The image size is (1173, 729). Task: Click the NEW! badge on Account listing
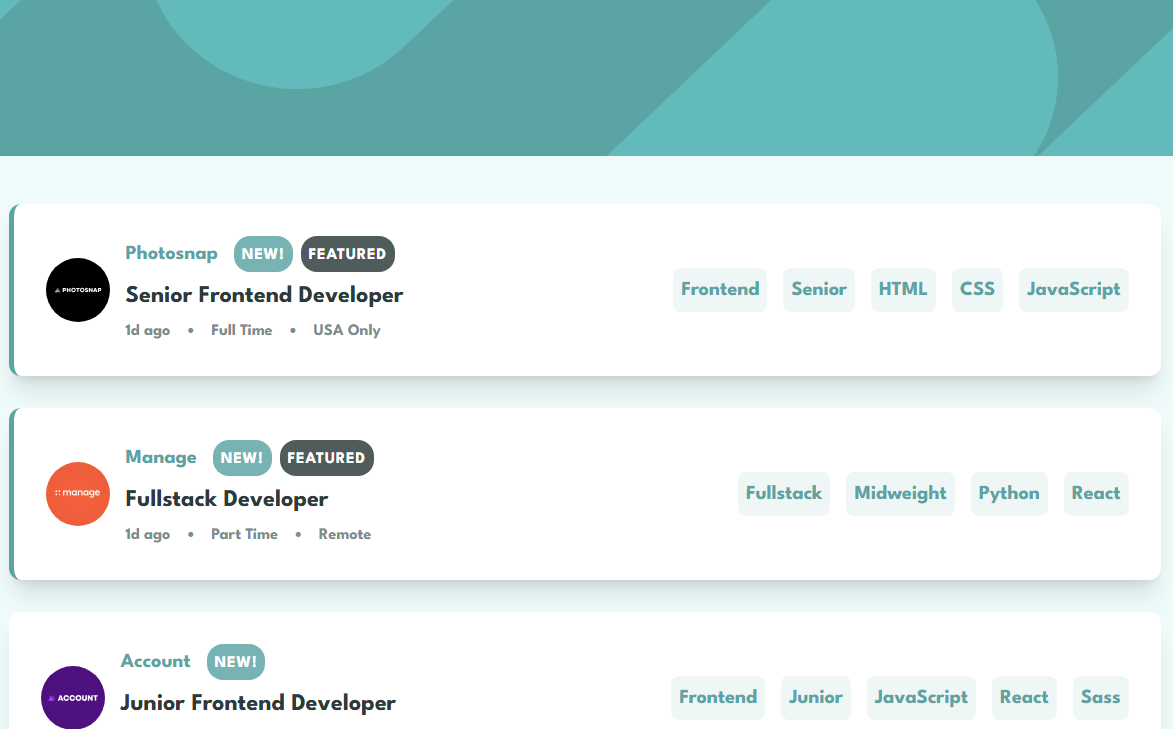click(x=235, y=662)
